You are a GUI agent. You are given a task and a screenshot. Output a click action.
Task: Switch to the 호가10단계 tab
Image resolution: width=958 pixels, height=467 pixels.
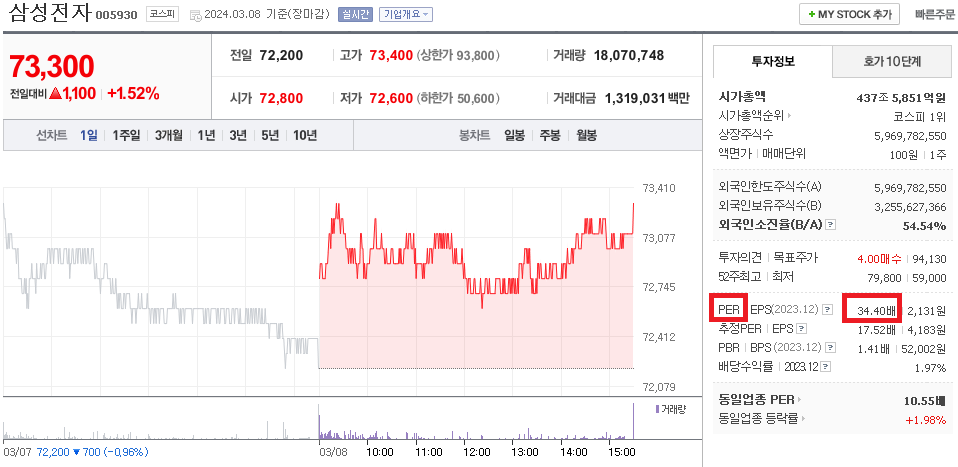pos(892,61)
